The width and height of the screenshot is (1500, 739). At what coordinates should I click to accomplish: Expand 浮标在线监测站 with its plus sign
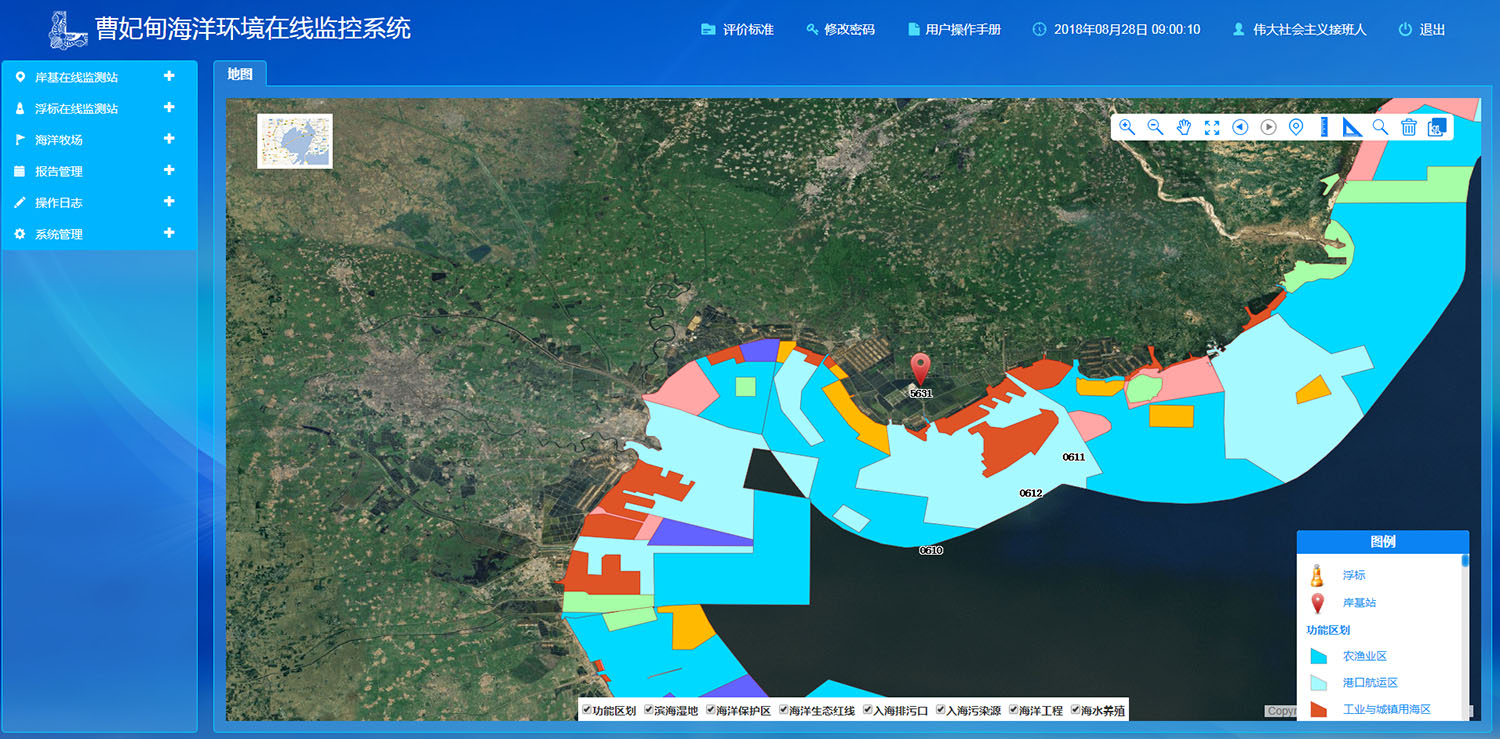(169, 107)
